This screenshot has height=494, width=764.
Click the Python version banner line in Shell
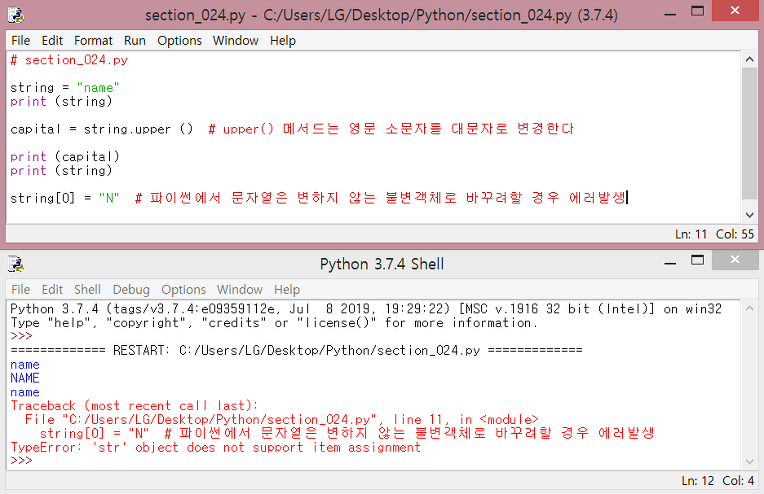pyautogui.click(x=366, y=309)
